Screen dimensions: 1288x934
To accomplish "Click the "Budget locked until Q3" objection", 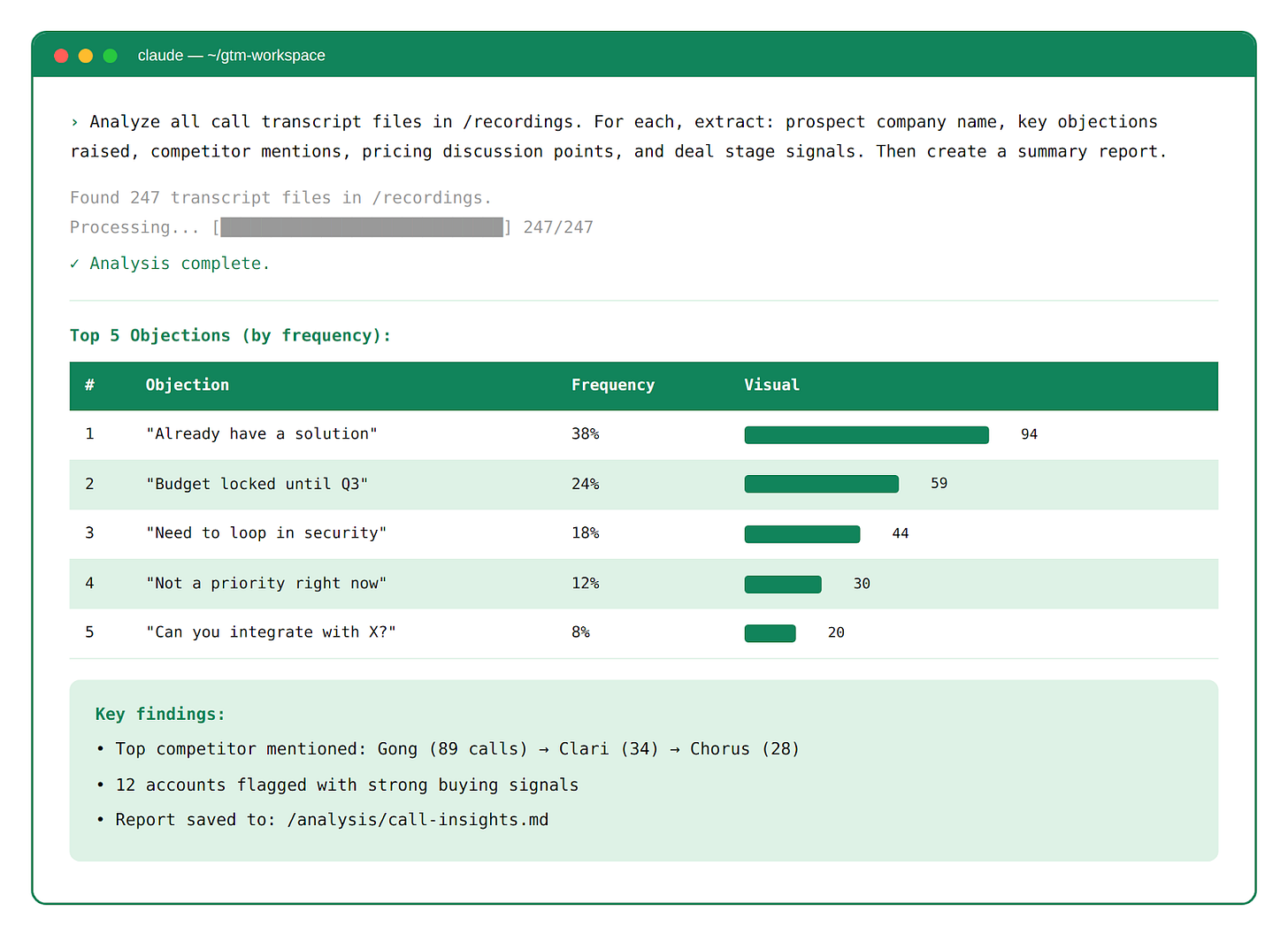I will (x=257, y=484).
